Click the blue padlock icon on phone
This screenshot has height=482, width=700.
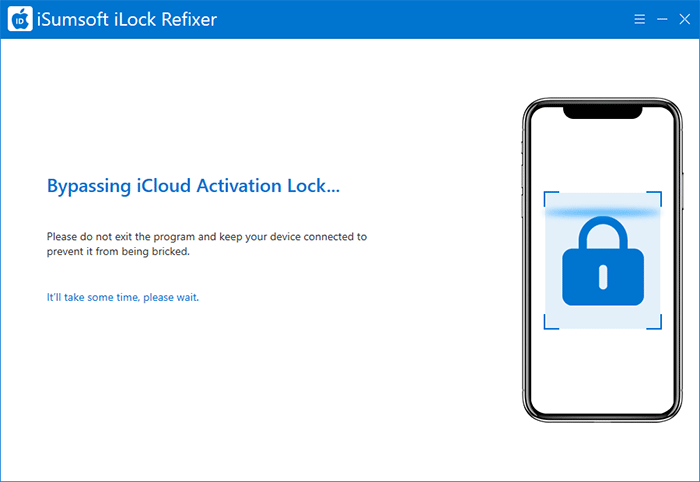click(603, 261)
